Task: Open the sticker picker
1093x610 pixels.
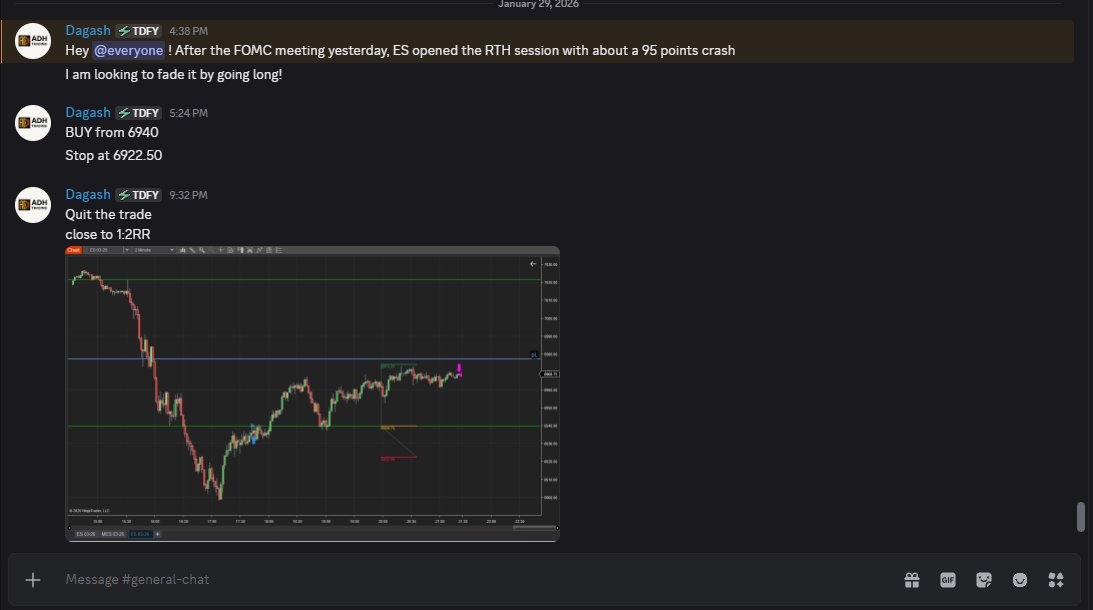Action: tap(984, 580)
